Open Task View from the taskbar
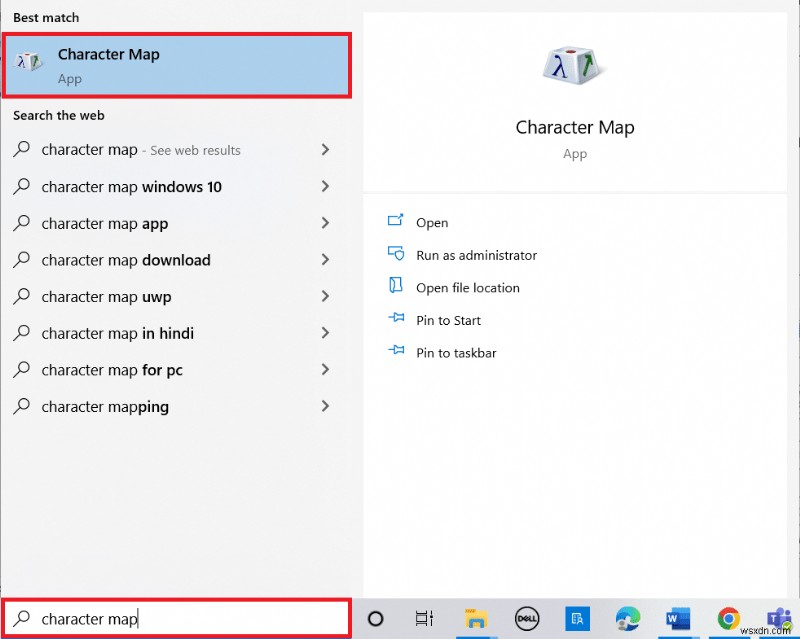 tap(424, 618)
